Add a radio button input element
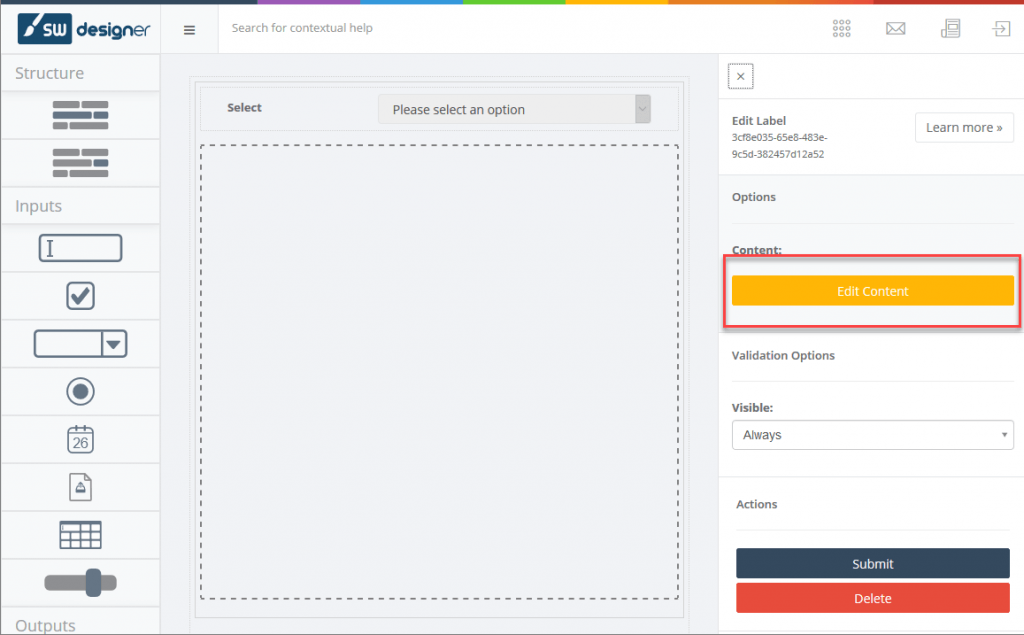The image size is (1024, 635). coord(80,391)
